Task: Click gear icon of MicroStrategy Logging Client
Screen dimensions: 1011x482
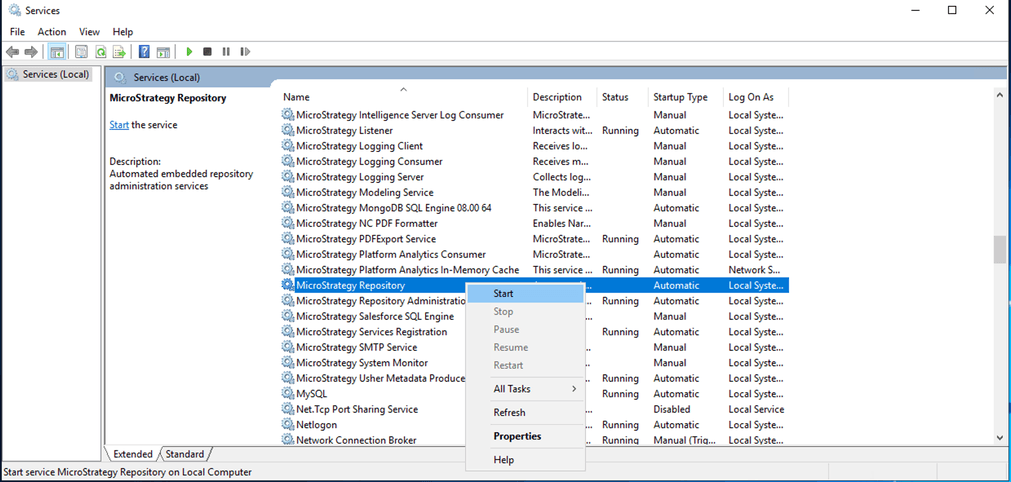Action: tap(288, 146)
